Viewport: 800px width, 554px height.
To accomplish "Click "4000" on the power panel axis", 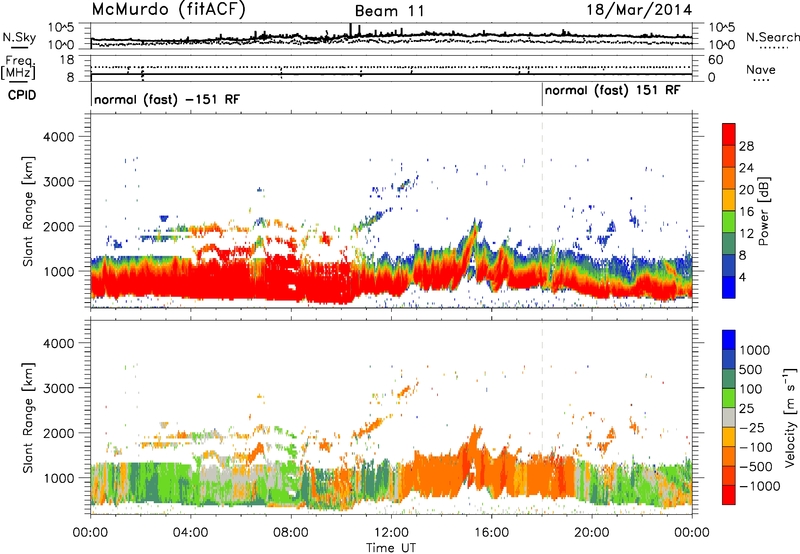I will (58, 137).
